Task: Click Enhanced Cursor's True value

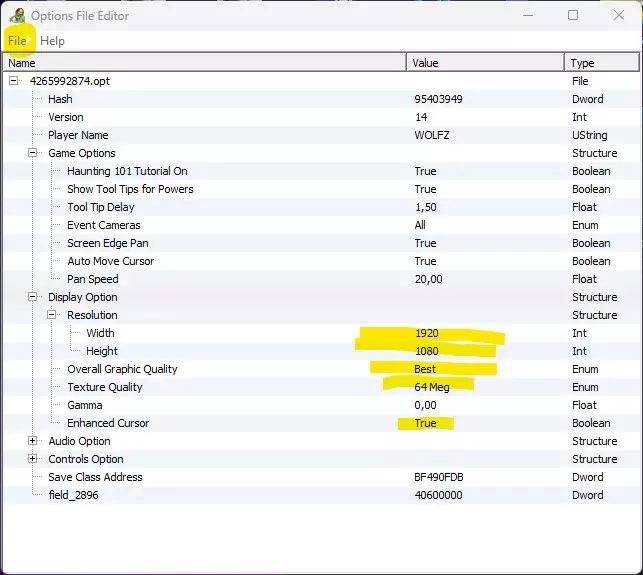Action: [425, 423]
